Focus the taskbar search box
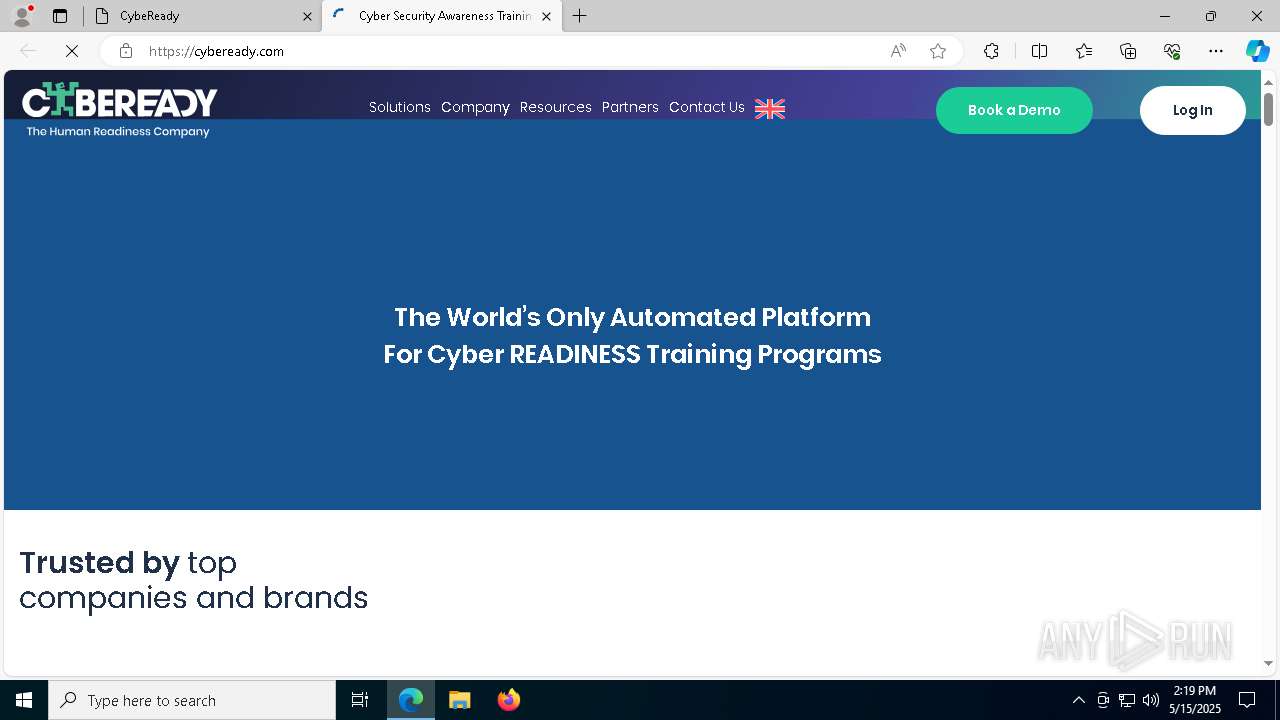Screen dimensions: 1280x720 coord(192,700)
